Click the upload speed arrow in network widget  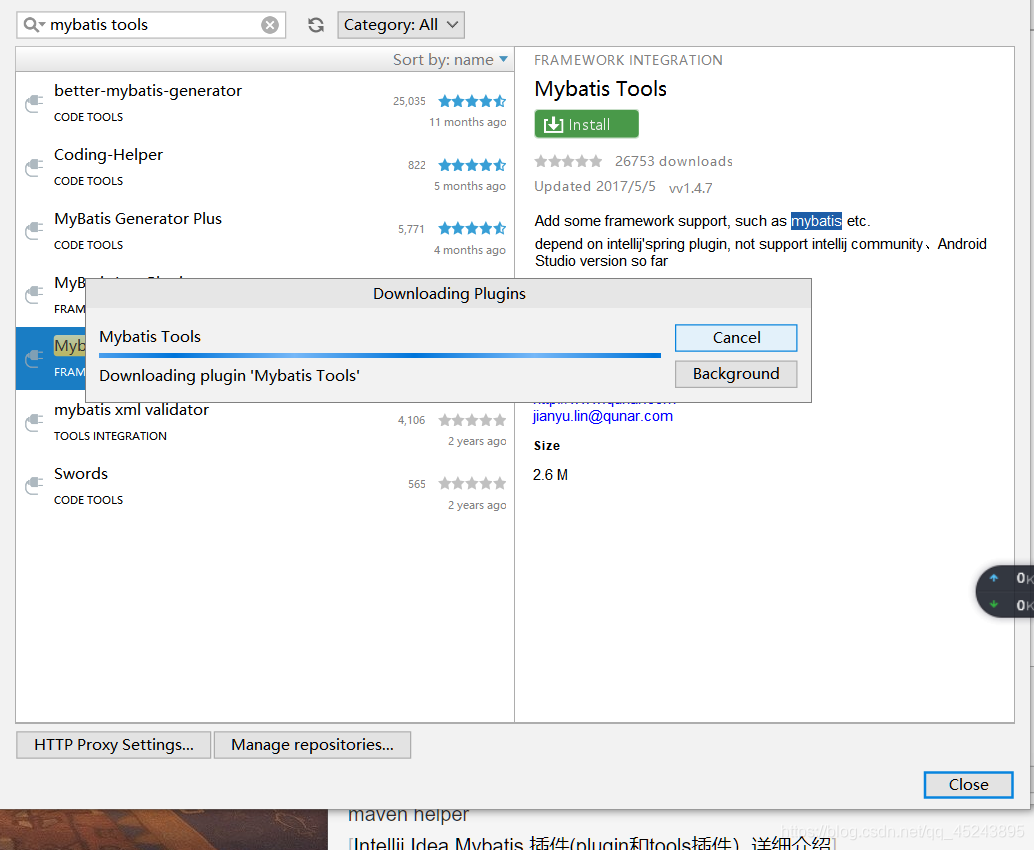tap(994, 578)
